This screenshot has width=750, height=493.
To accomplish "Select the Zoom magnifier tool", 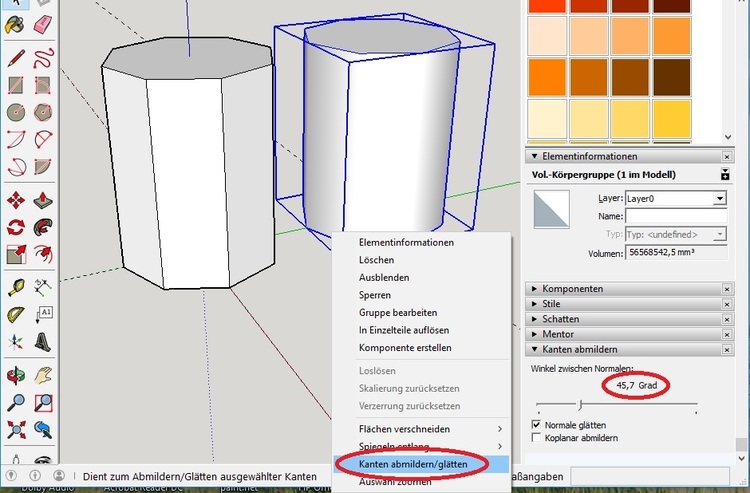I will (15, 403).
